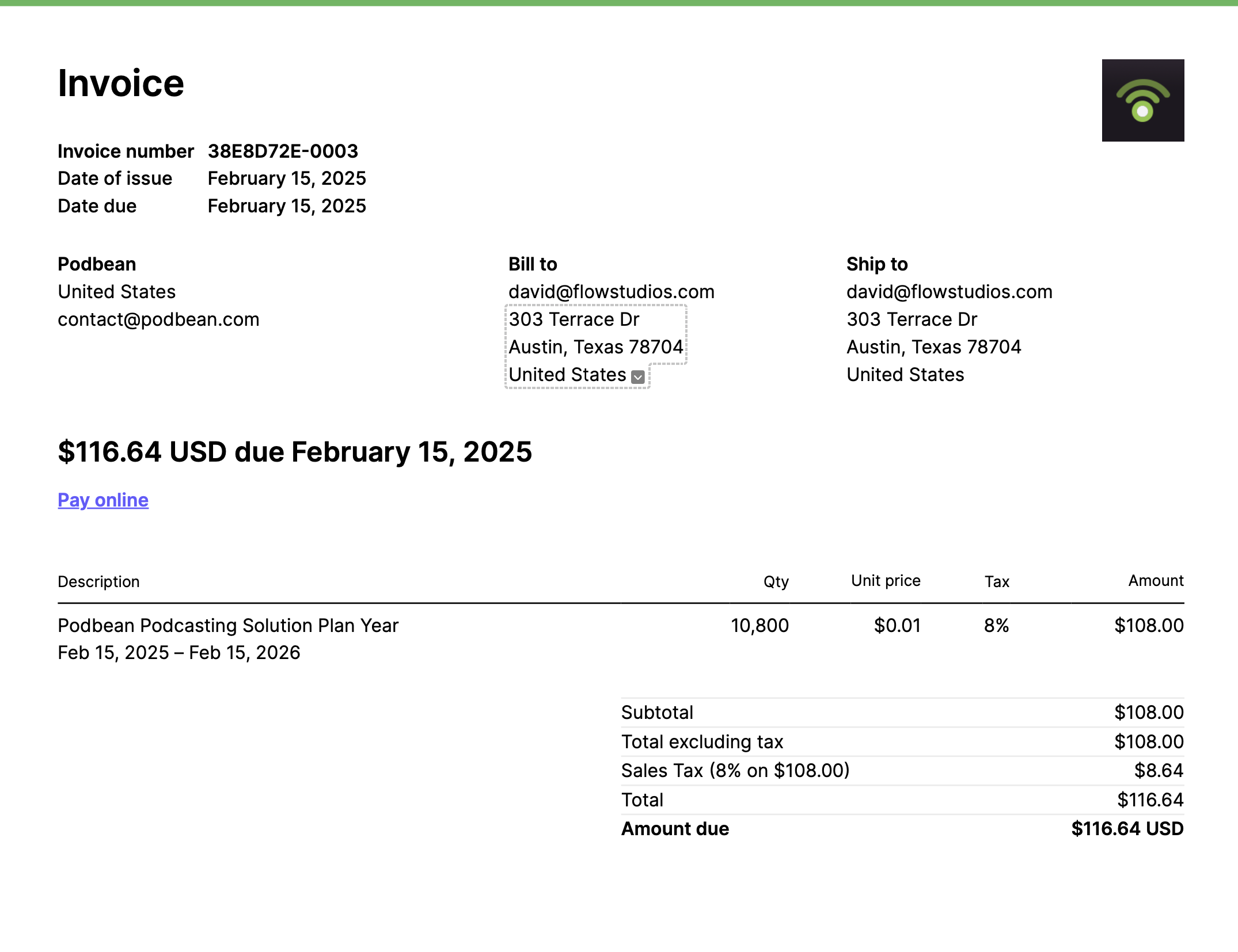
Task: Click the Ship to david@flowstudios.com email
Action: [949, 292]
